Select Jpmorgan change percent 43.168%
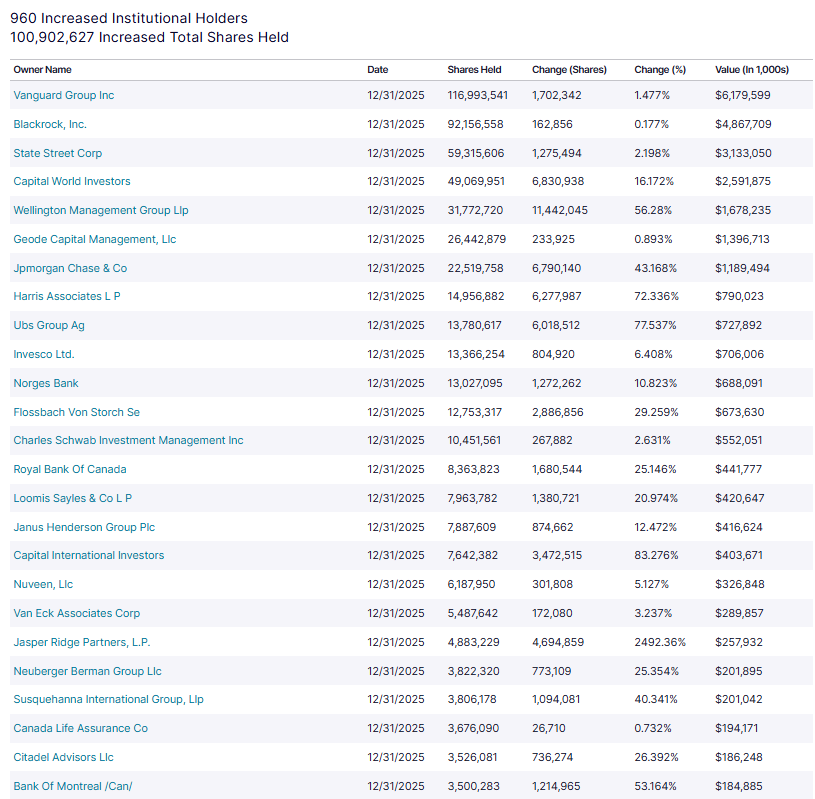The width and height of the screenshot is (815, 799). coord(655,268)
